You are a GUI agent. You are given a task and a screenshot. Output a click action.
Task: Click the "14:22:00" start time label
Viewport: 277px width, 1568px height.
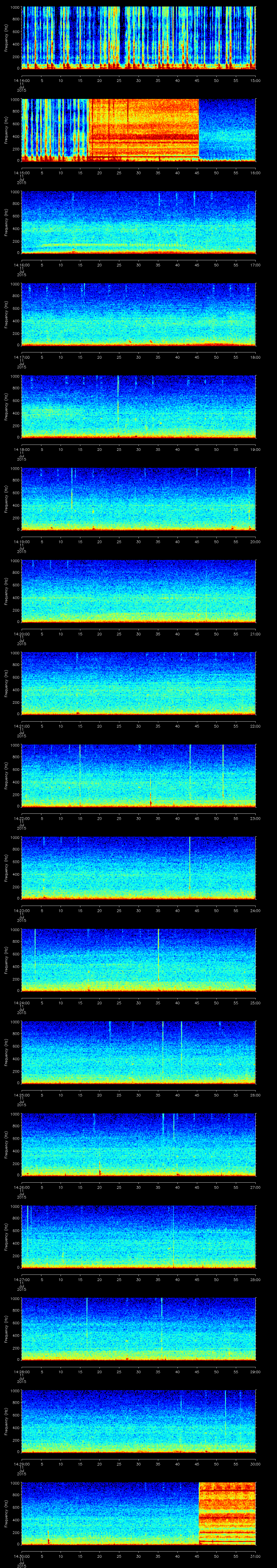(21, 818)
